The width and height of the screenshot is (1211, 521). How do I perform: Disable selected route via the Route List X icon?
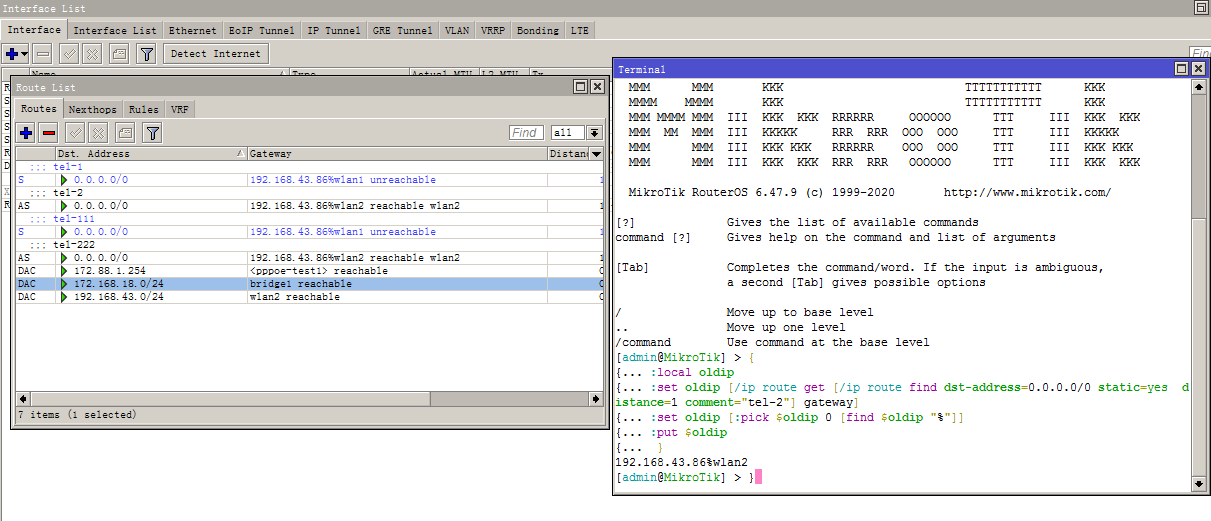97,132
